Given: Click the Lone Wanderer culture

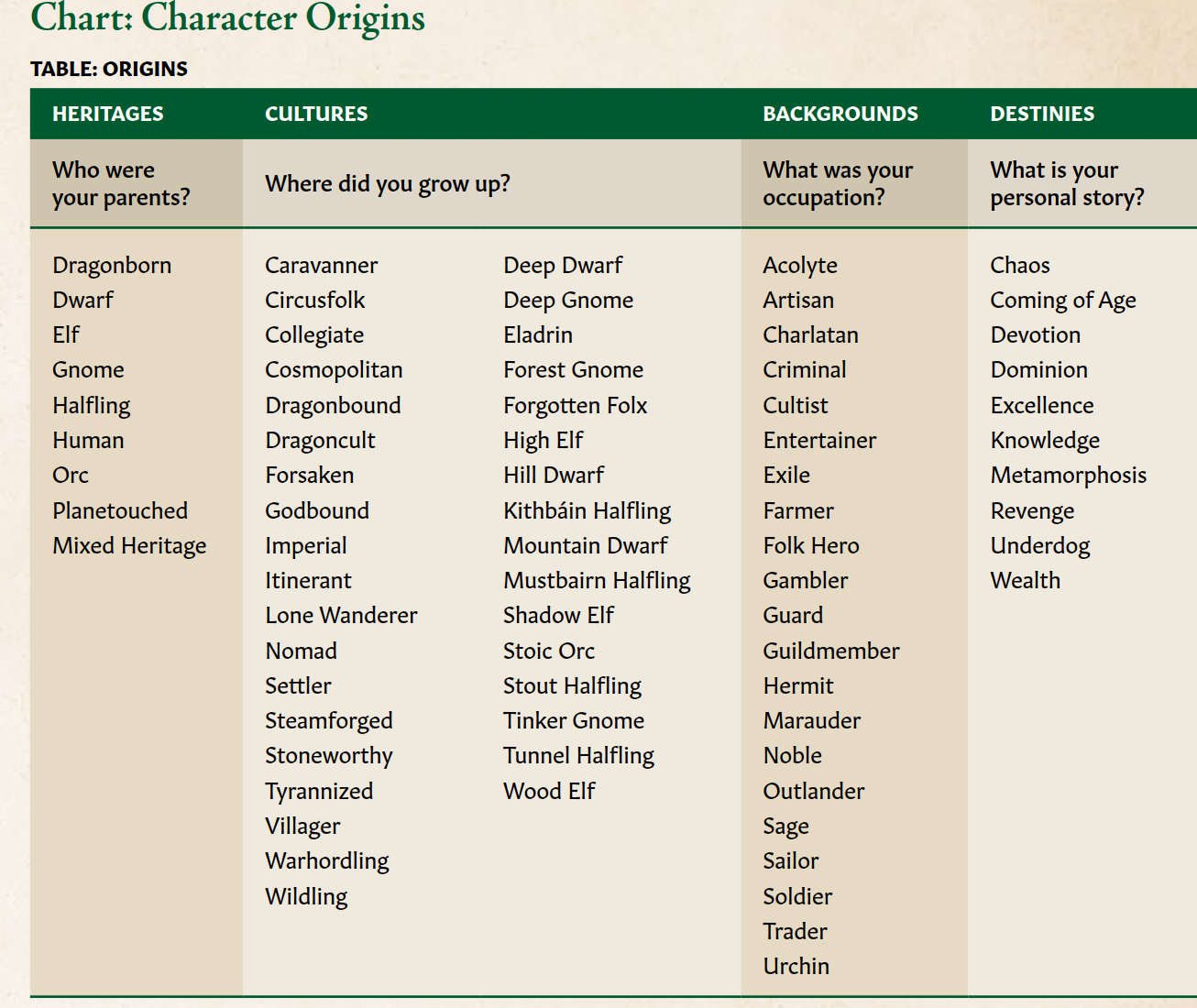Looking at the screenshot, I should coord(341,616).
